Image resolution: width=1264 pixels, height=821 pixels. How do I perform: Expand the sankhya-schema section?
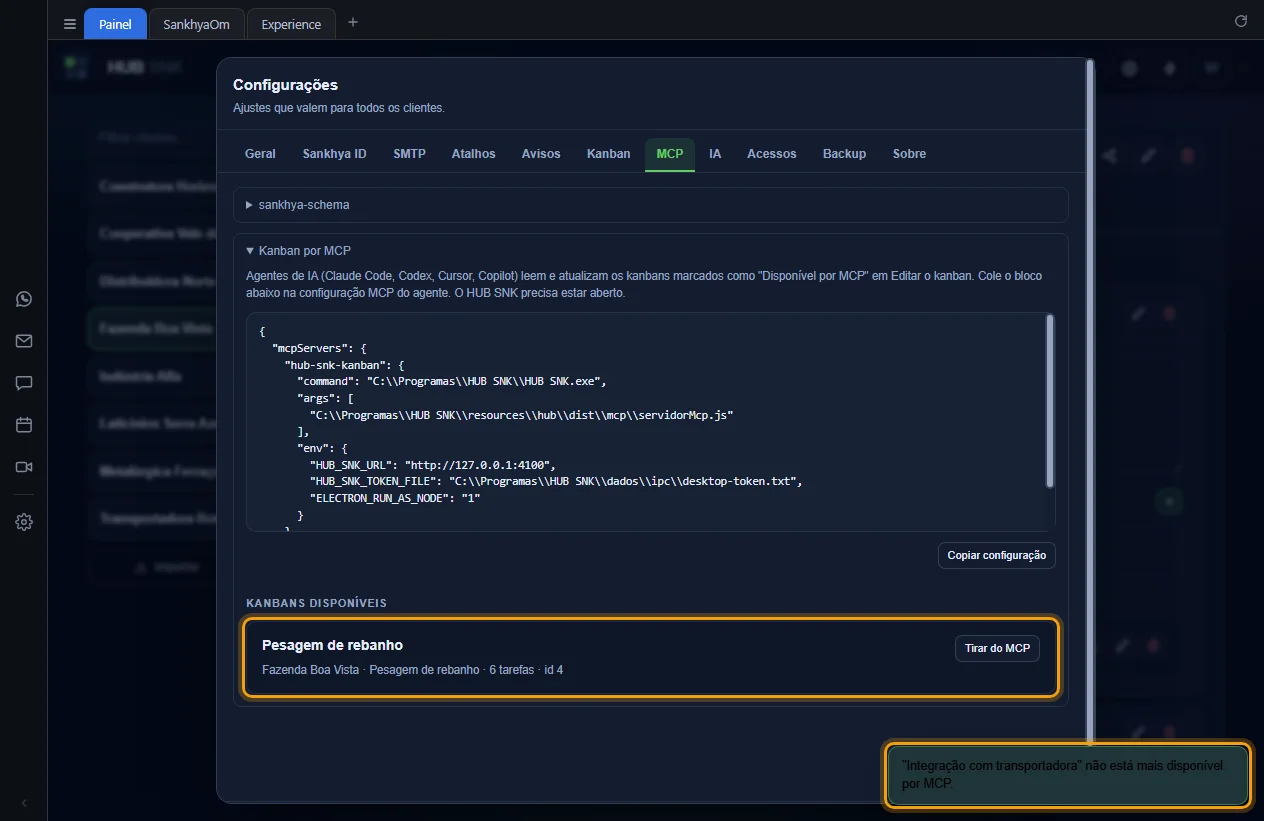pyautogui.click(x=651, y=205)
